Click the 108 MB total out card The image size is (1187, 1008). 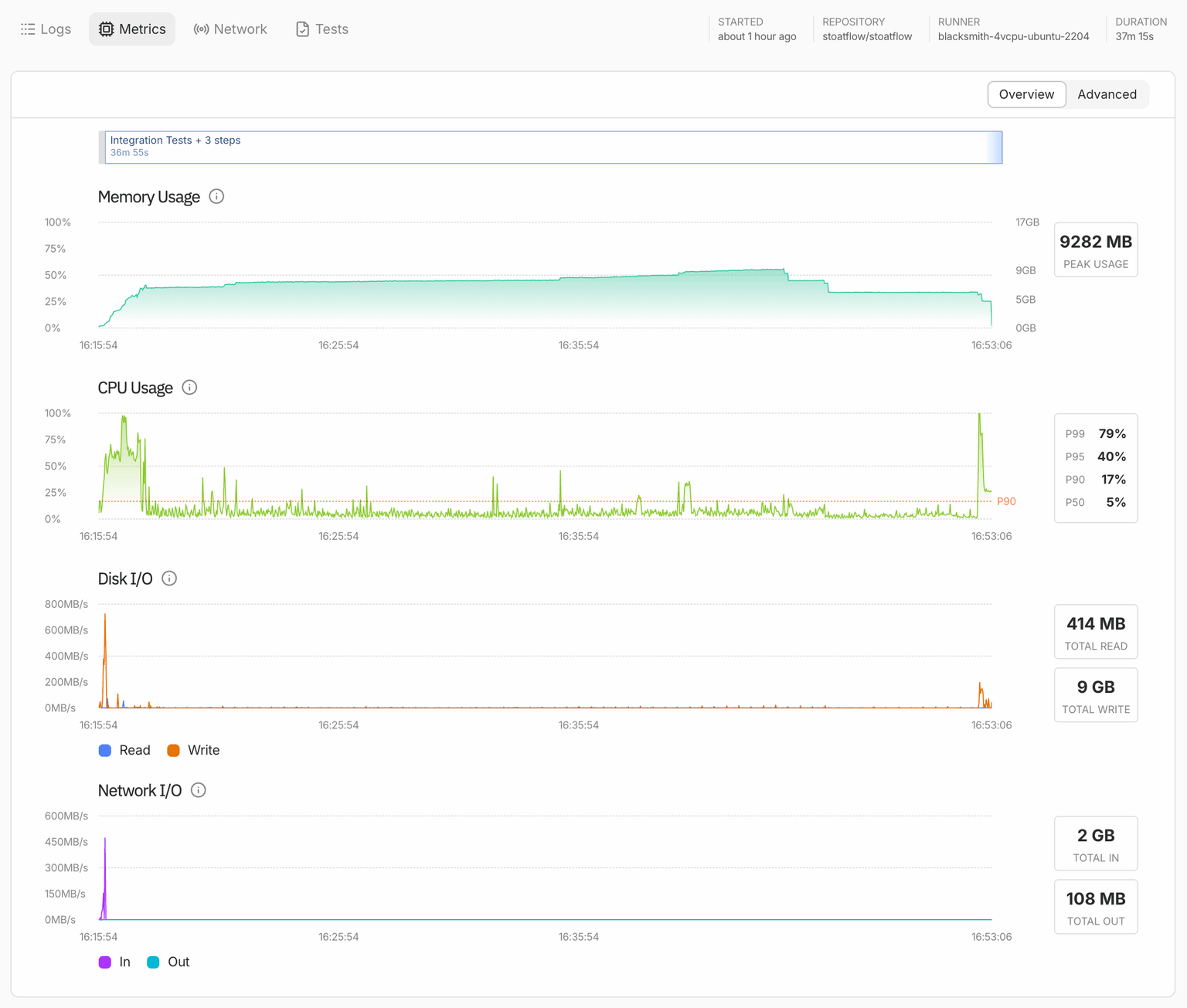click(x=1096, y=907)
